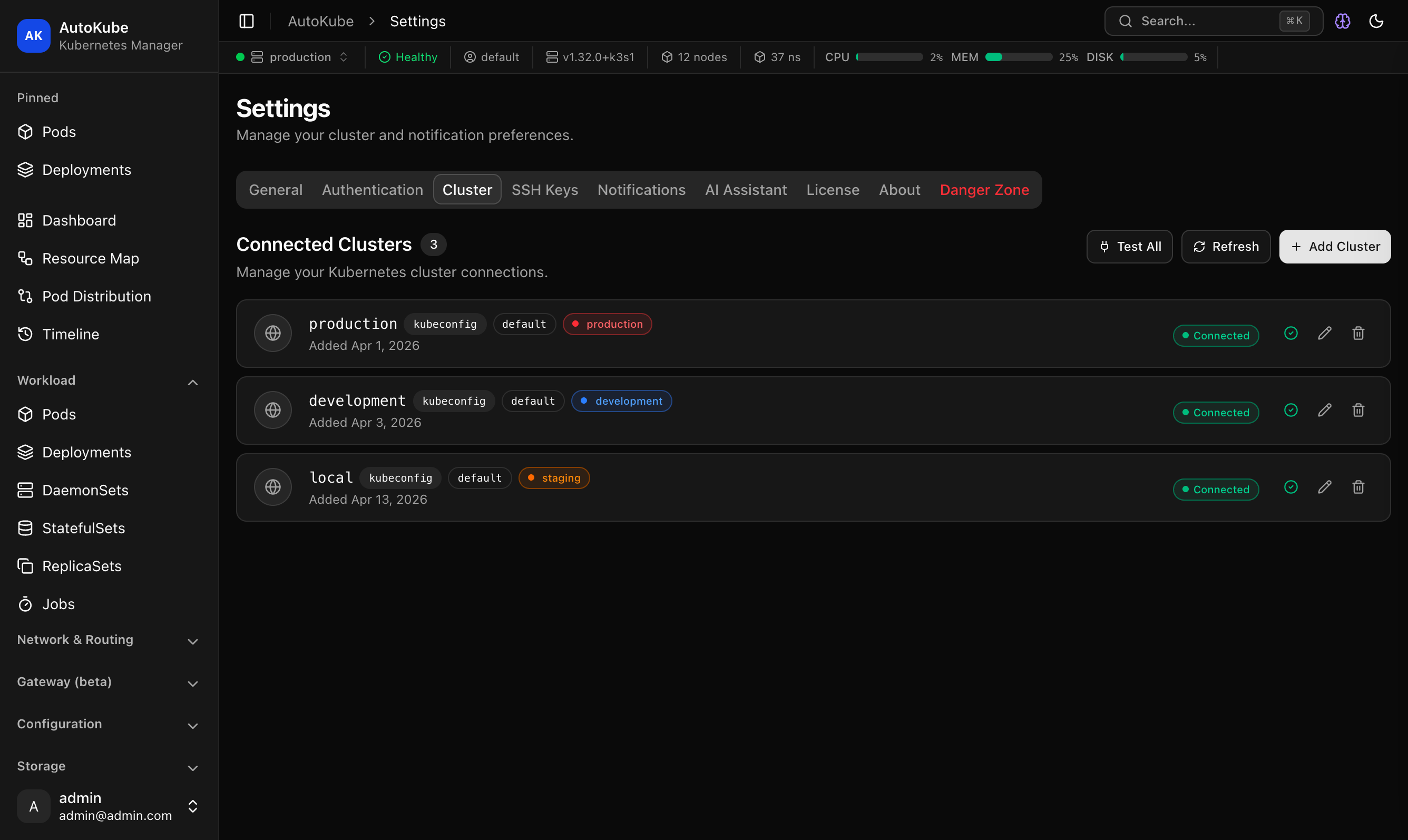
Task: Toggle the sidebar panel icon
Action: click(x=246, y=21)
